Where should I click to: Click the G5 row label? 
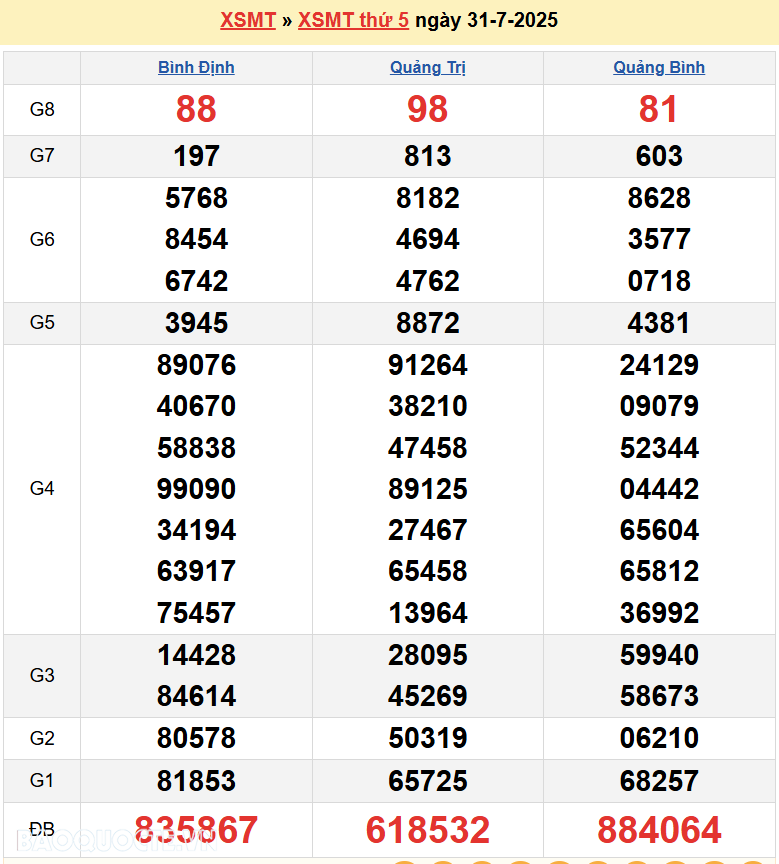tap(42, 323)
